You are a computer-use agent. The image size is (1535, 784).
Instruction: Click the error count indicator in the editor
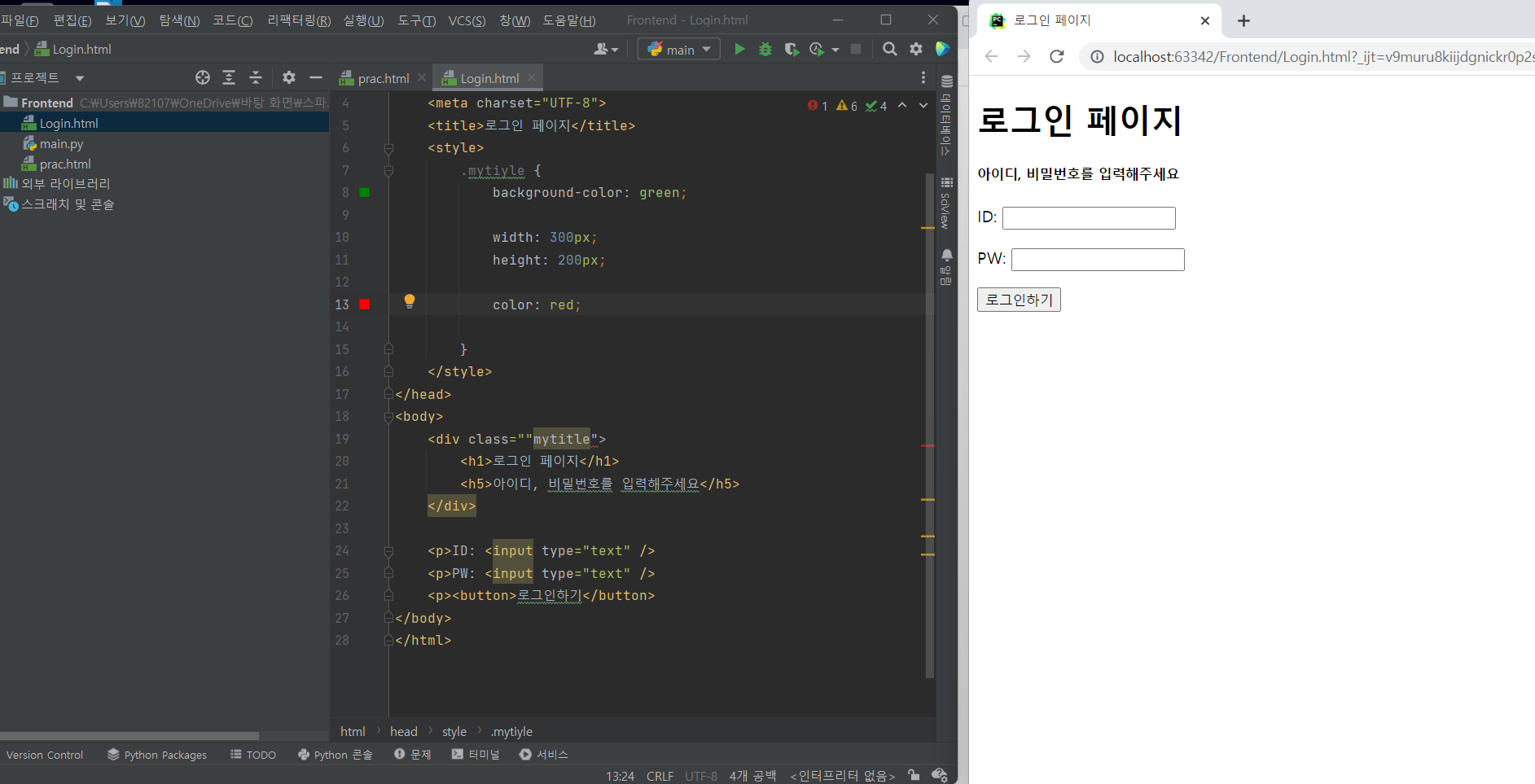tap(818, 106)
